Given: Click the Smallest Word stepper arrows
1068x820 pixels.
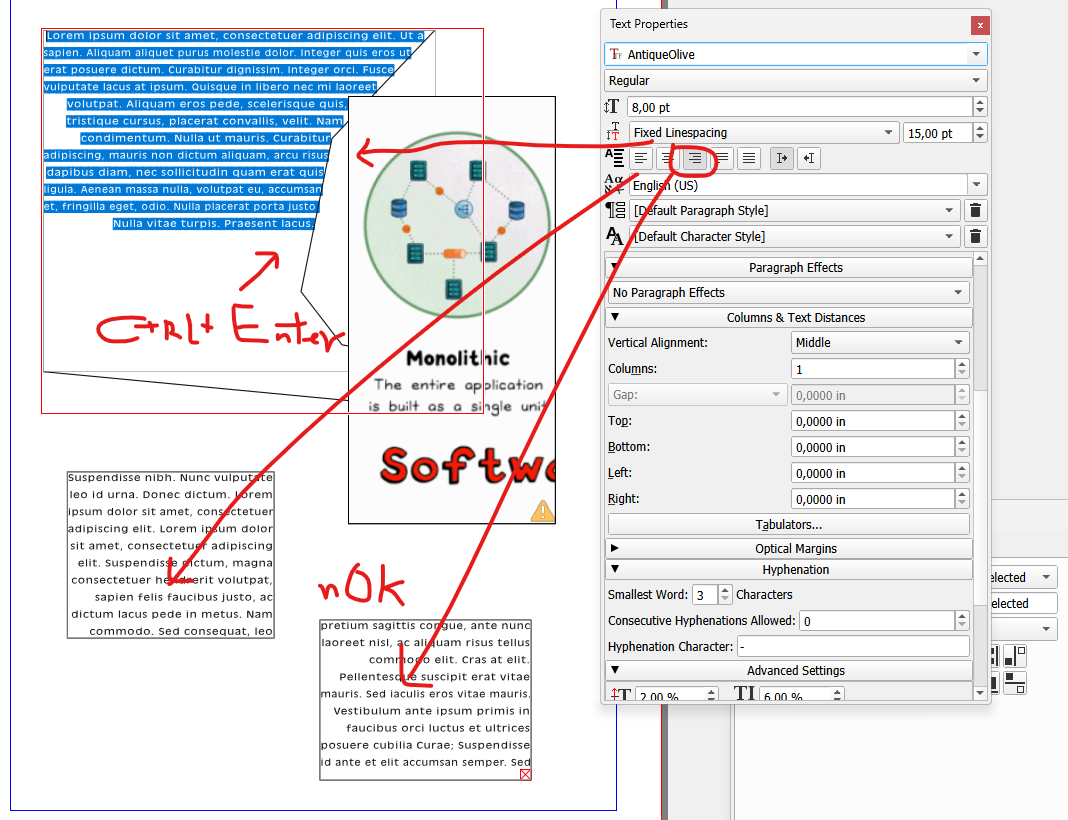Looking at the screenshot, I should [725, 595].
